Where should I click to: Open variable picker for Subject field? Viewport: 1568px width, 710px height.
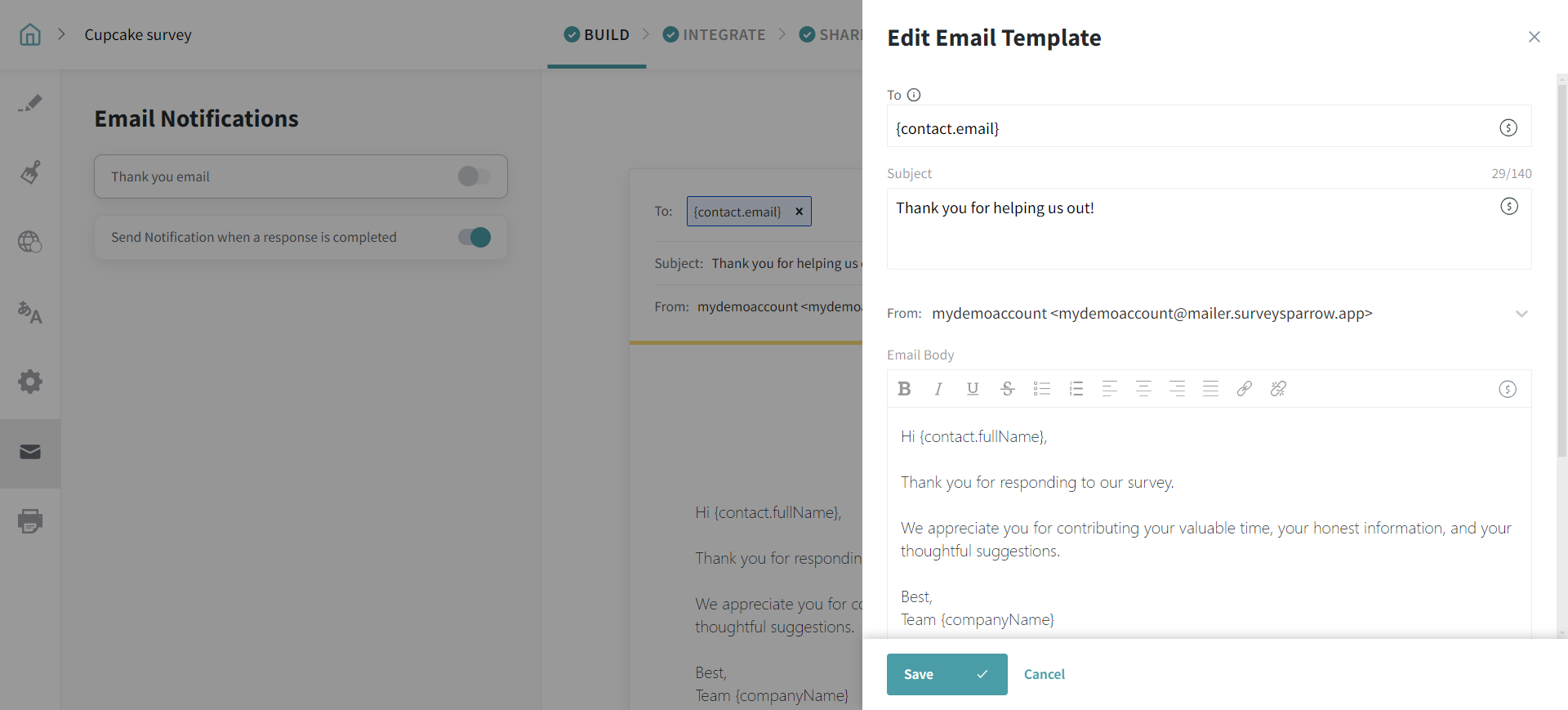[1508, 207]
